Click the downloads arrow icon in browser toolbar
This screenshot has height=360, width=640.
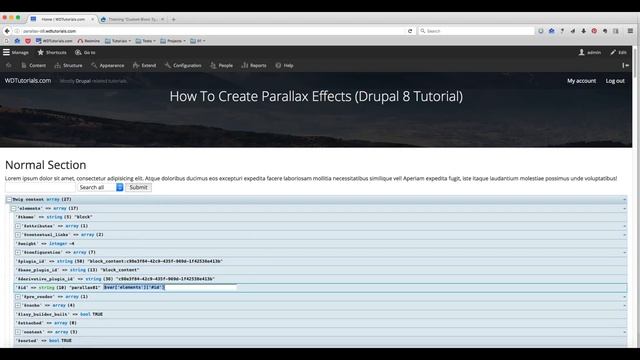point(583,31)
